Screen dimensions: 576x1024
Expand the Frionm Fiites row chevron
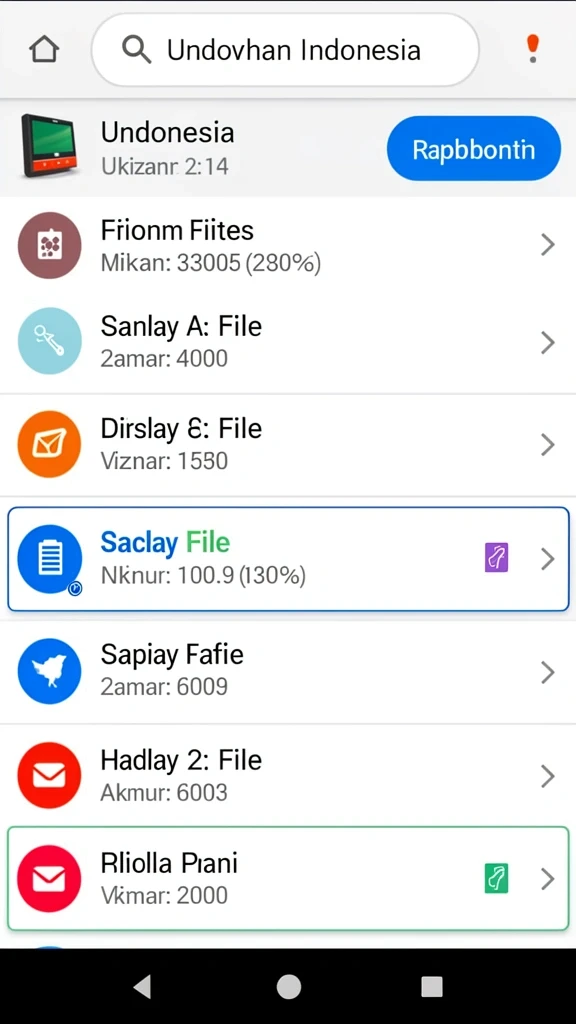click(x=548, y=246)
